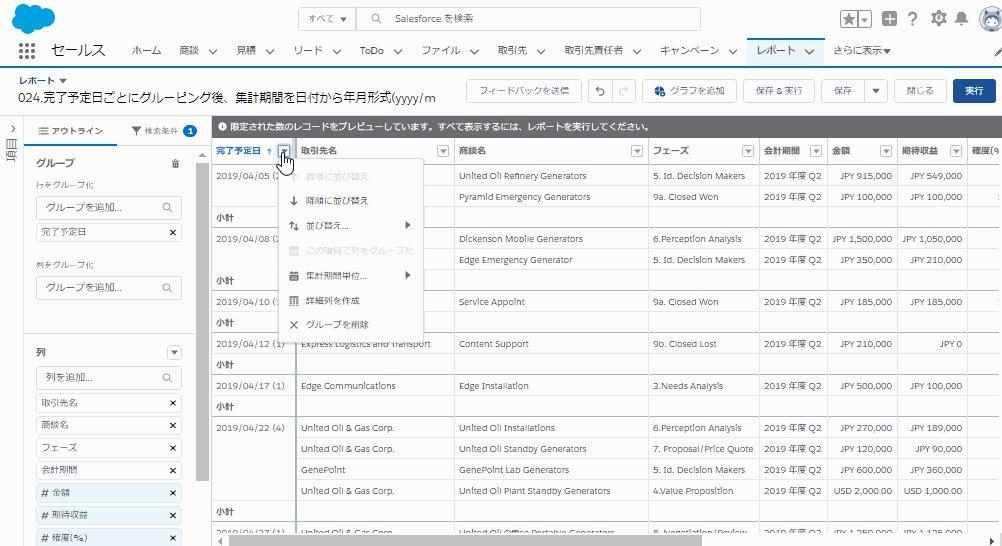Open the help question mark icon
The height and width of the screenshot is (546, 1002).
913,19
